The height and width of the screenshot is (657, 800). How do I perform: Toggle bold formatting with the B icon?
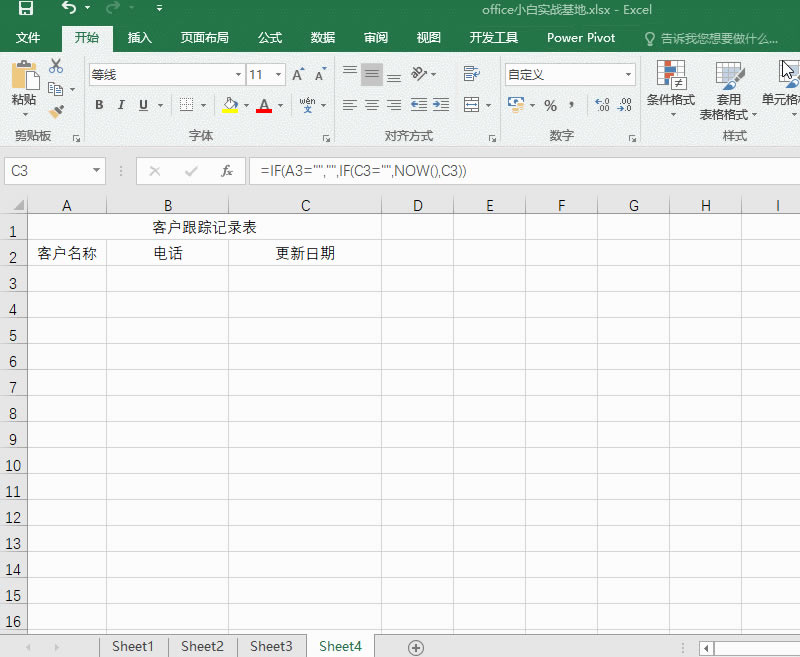(98, 104)
